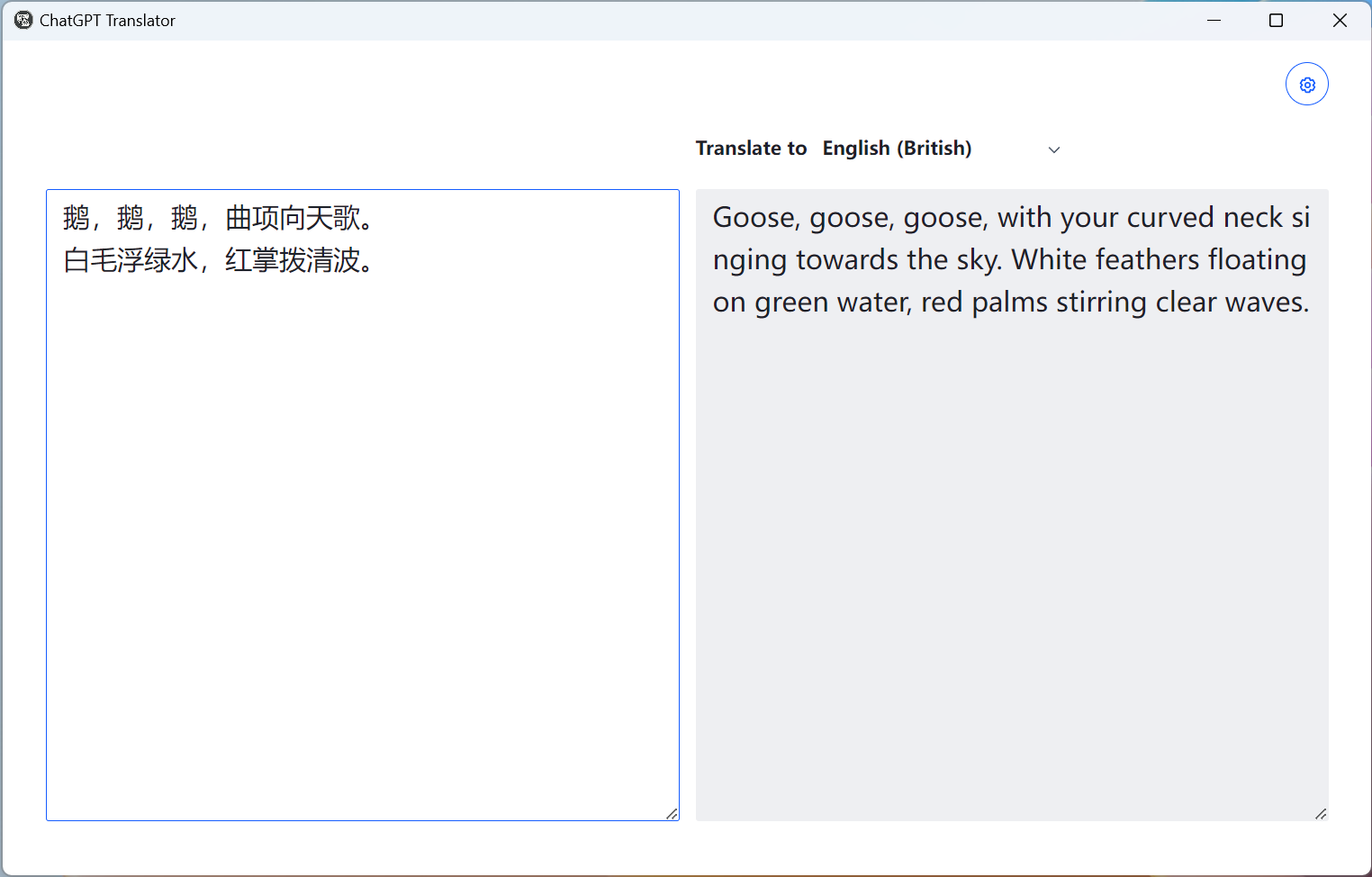Click inside the English translation output area

[1012, 505]
